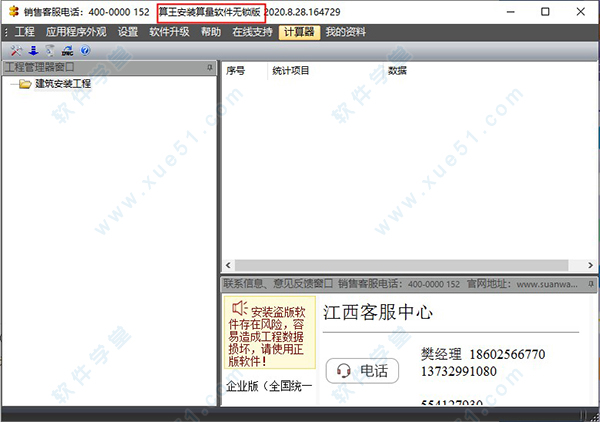
Task: Open the 设置 menu
Action: [128, 32]
